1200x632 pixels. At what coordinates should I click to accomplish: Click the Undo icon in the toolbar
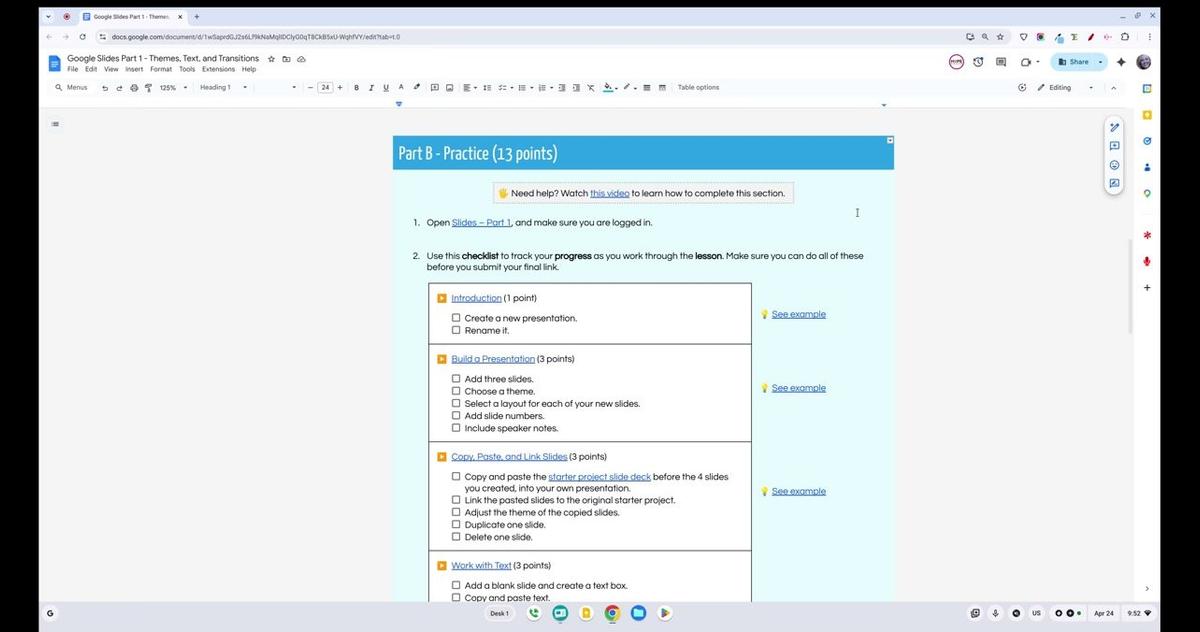(x=105, y=87)
